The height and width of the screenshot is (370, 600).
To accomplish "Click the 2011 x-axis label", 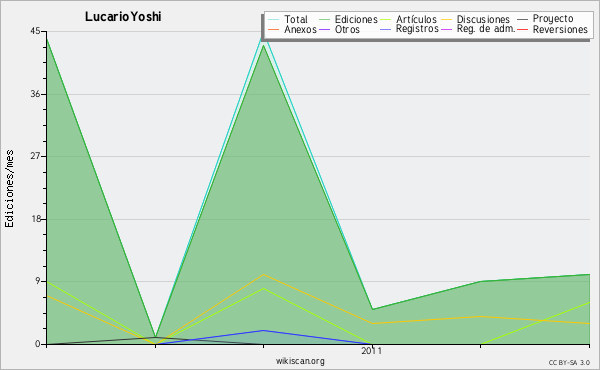I will pos(371,351).
